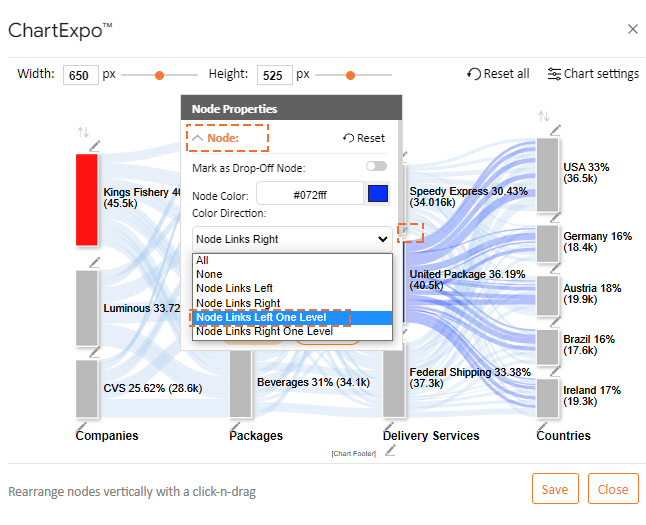
Task: Click the pencil icon above Luminous node
Action: pyautogui.click(x=95, y=262)
